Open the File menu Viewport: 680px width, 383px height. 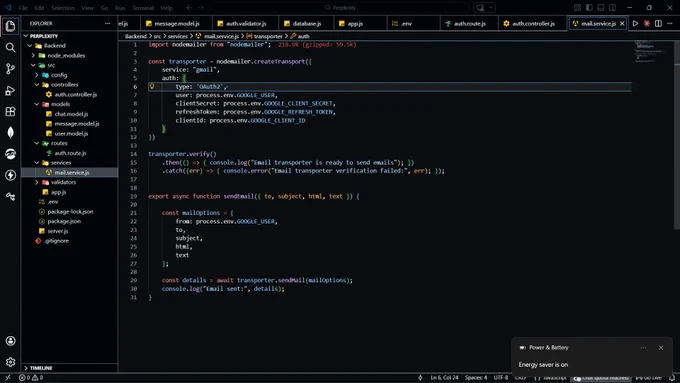[x=23, y=8]
